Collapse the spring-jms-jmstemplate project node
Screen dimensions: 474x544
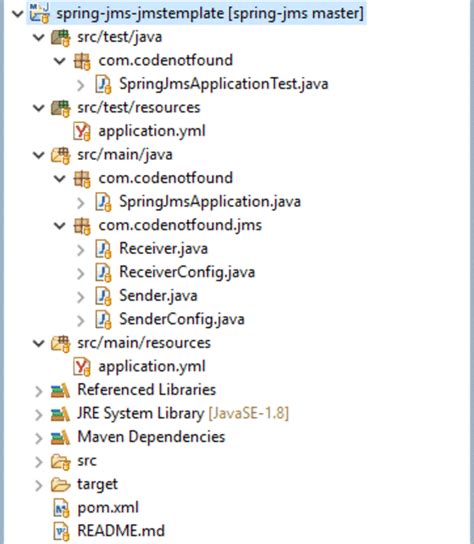[x=17, y=14]
